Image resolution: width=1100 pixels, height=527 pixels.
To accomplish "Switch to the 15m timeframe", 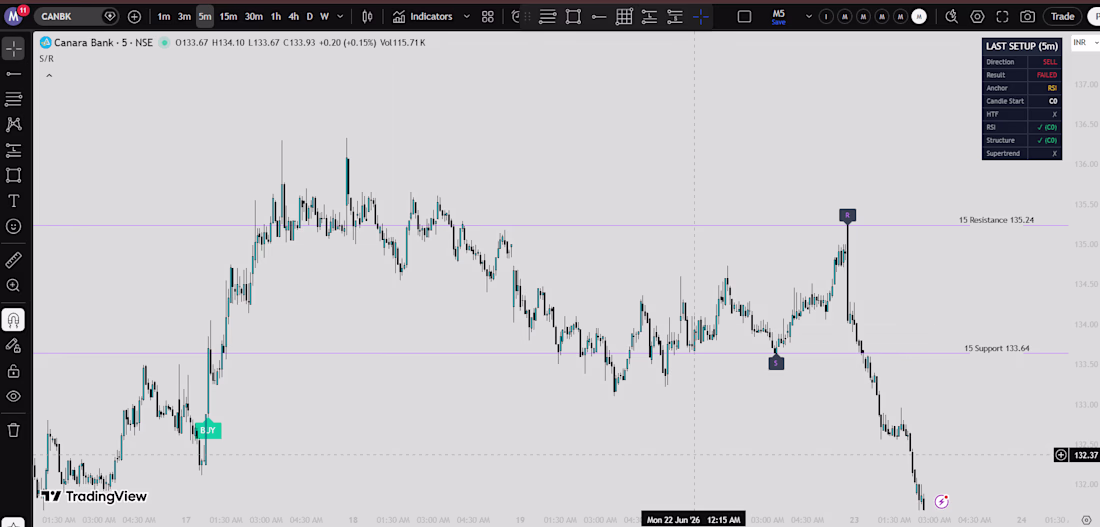I will pos(228,16).
